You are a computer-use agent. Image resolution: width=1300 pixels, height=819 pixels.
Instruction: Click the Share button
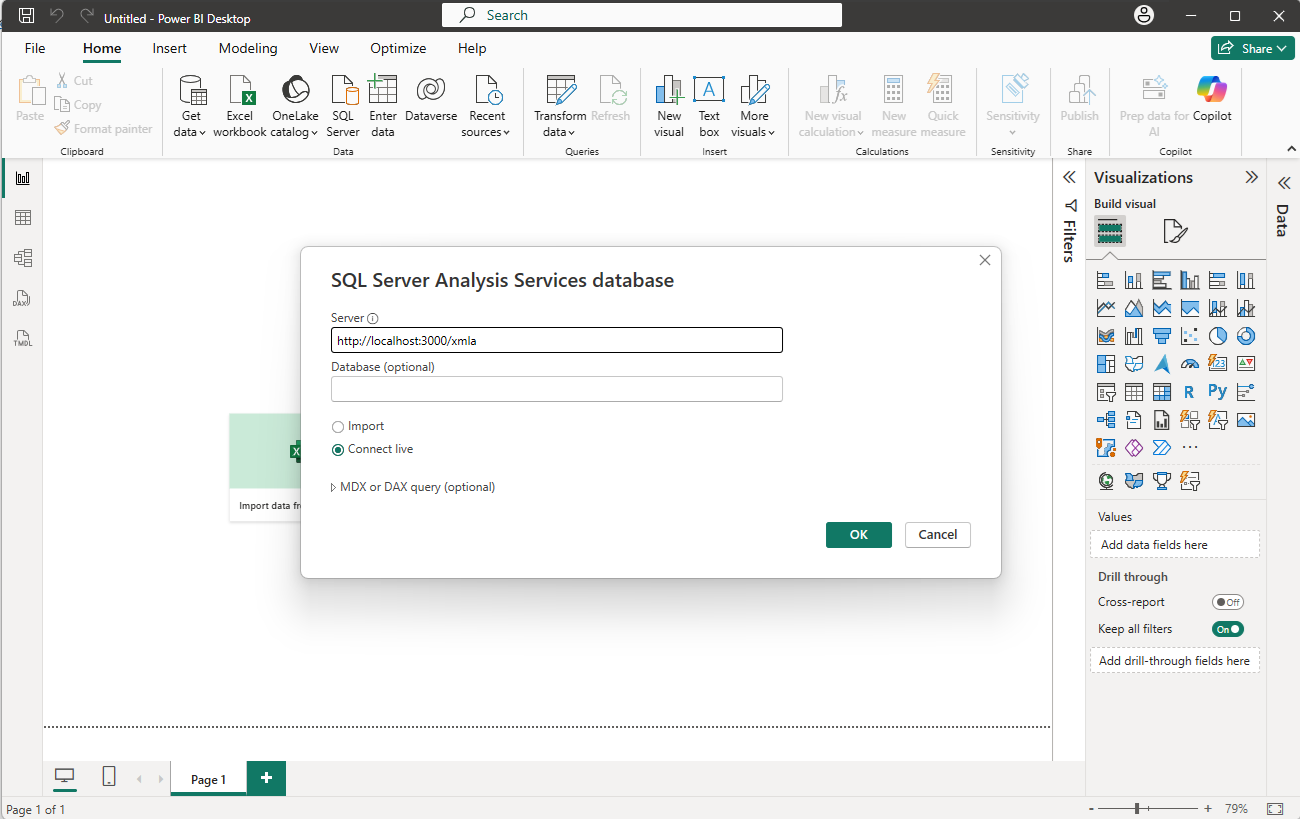[x=1252, y=48]
